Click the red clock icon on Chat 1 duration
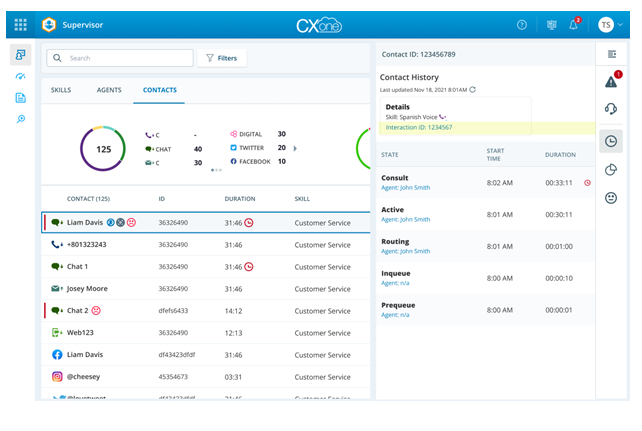Image resolution: width=642 pixels, height=431 pixels. (x=249, y=267)
